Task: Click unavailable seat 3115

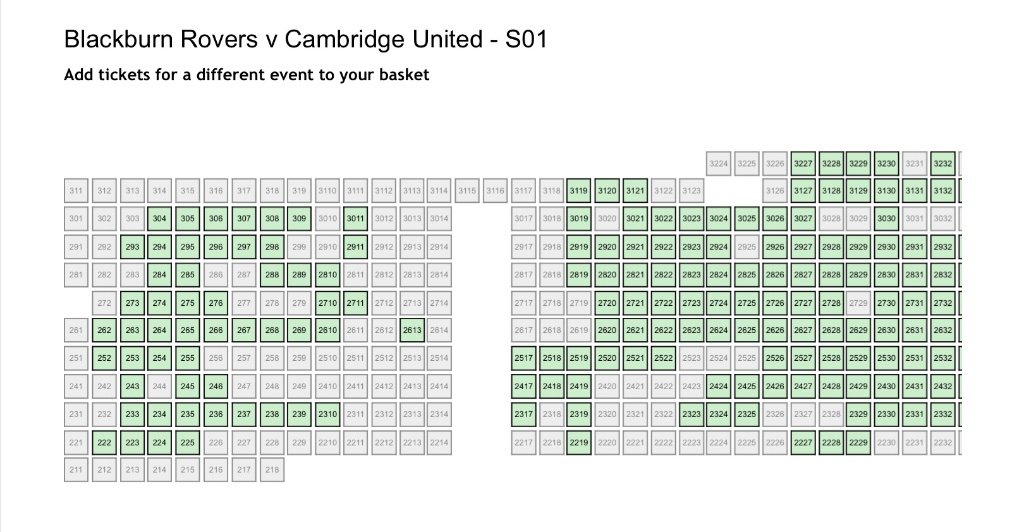Action: (467, 191)
